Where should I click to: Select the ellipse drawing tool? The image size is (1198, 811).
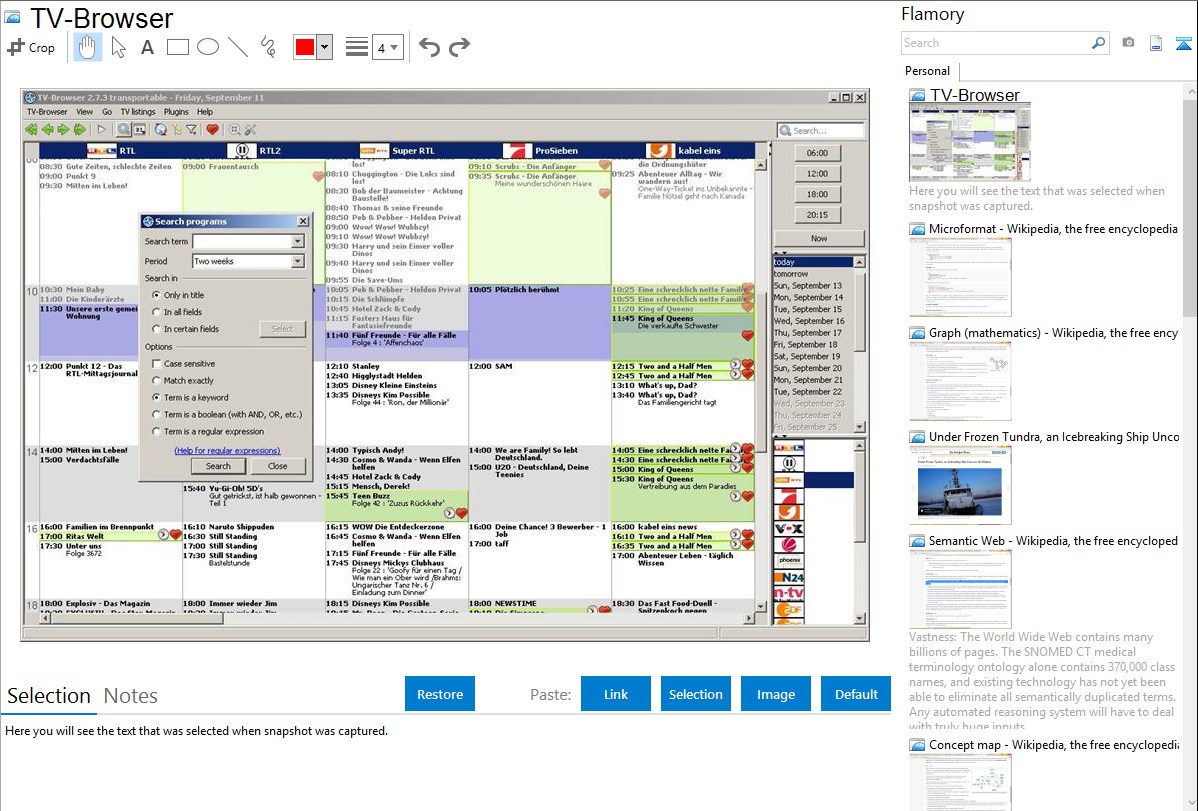point(208,47)
